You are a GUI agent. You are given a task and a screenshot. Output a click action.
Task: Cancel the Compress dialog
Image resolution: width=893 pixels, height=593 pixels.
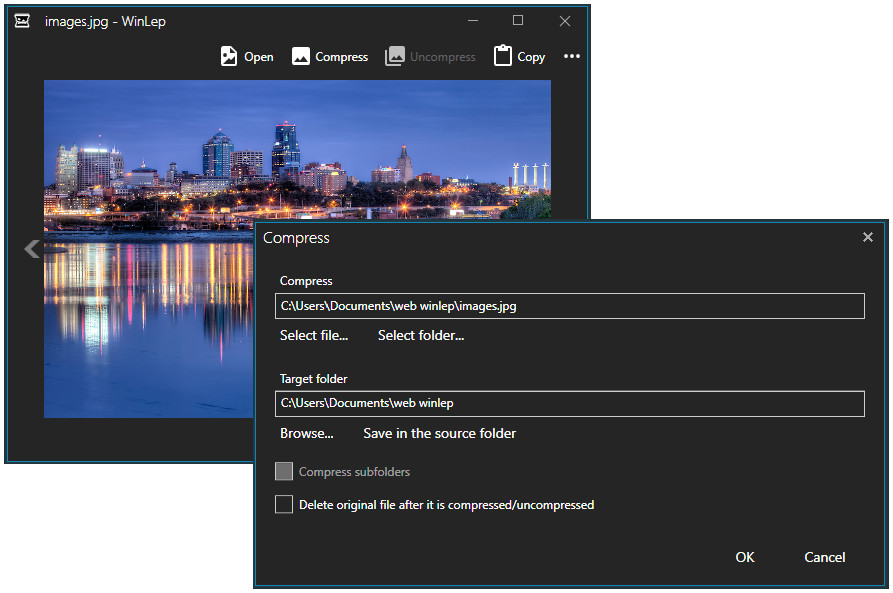click(824, 557)
